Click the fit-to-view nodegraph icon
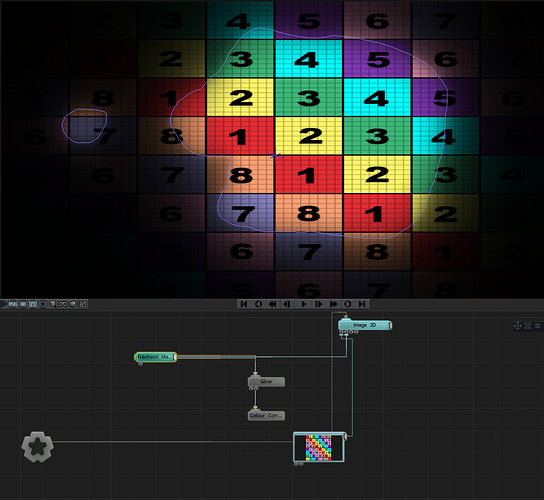The width and height of the screenshot is (544, 500). (528, 326)
